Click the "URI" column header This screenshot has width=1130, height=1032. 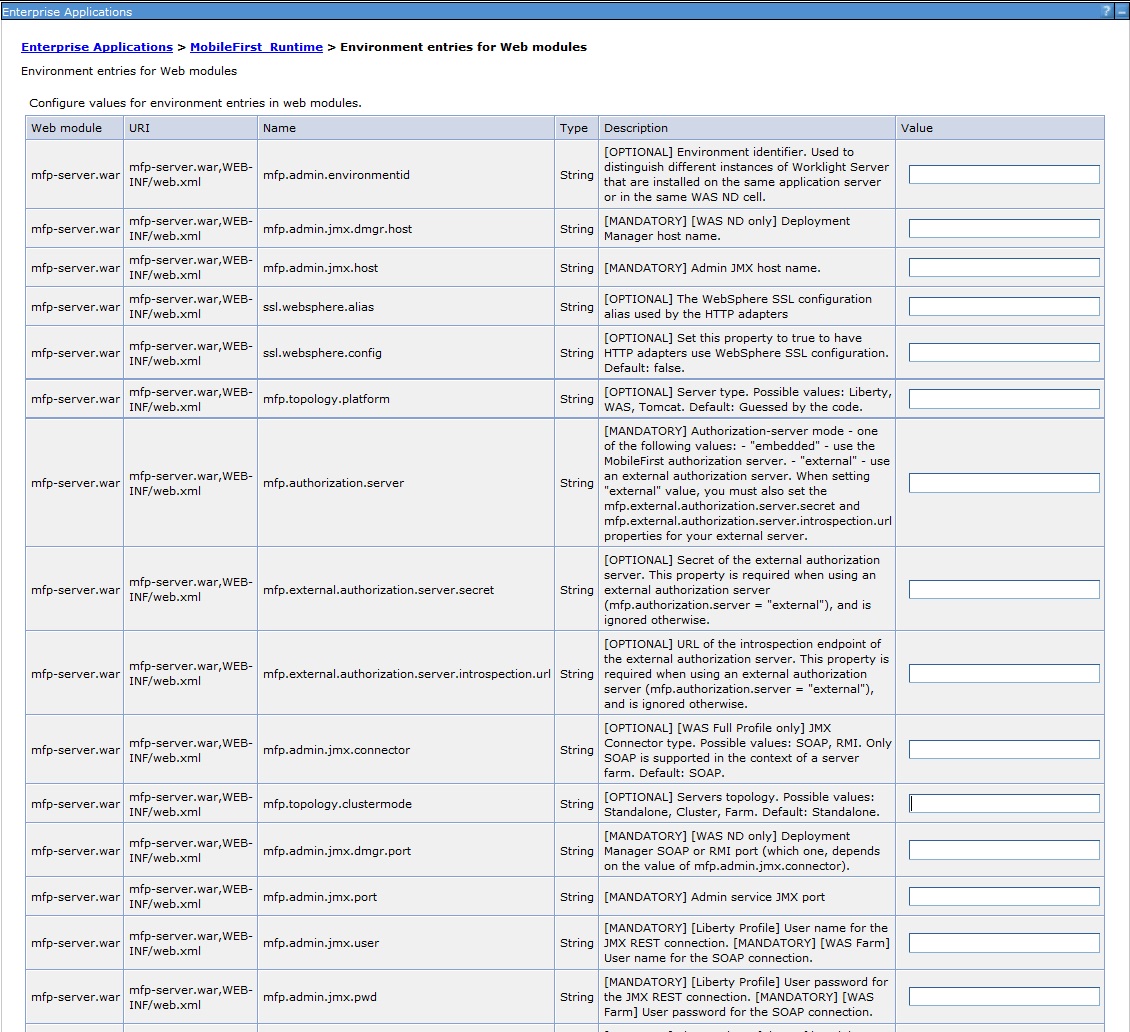point(190,128)
